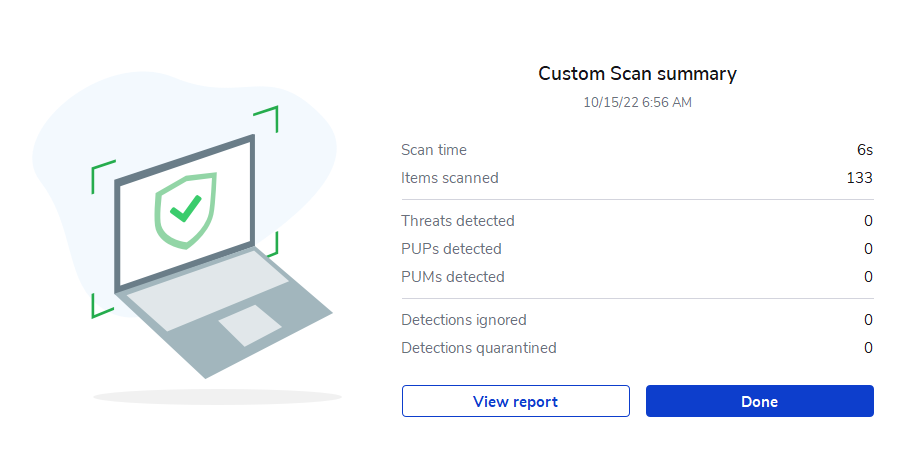The image size is (923, 451).
Task: Click the 6s scan time value
Action: [x=865, y=150]
